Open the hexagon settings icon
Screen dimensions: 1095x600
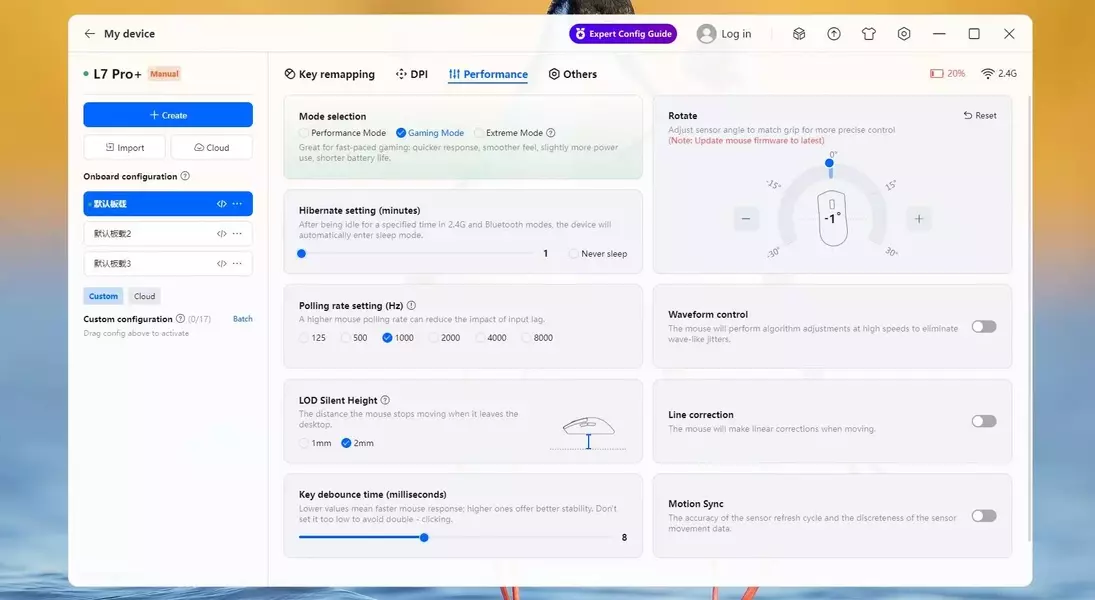tap(904, 34)
